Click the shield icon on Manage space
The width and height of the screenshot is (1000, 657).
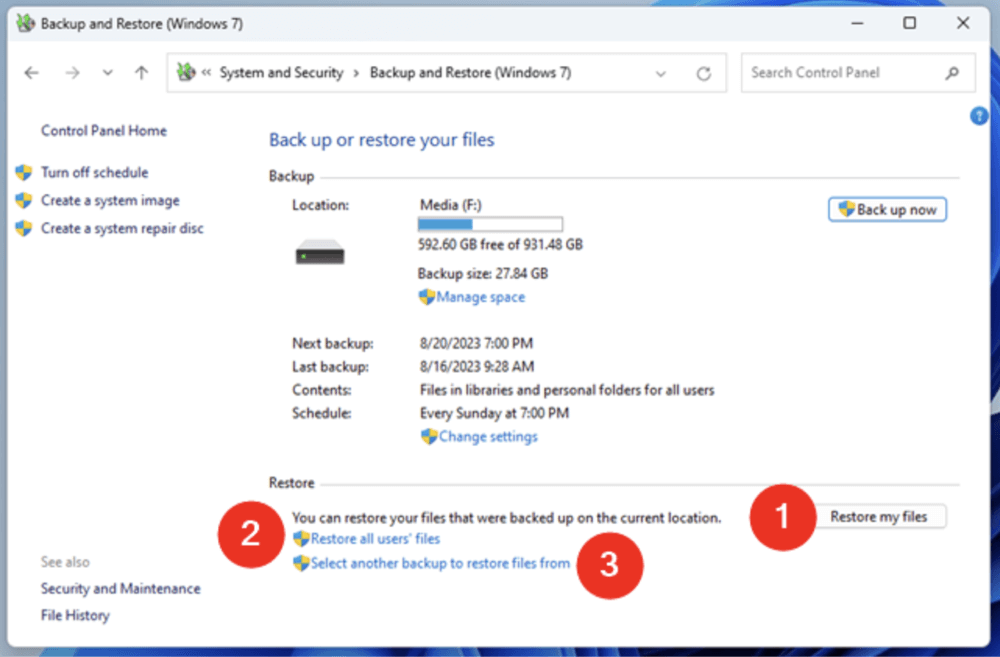[426, 297]
